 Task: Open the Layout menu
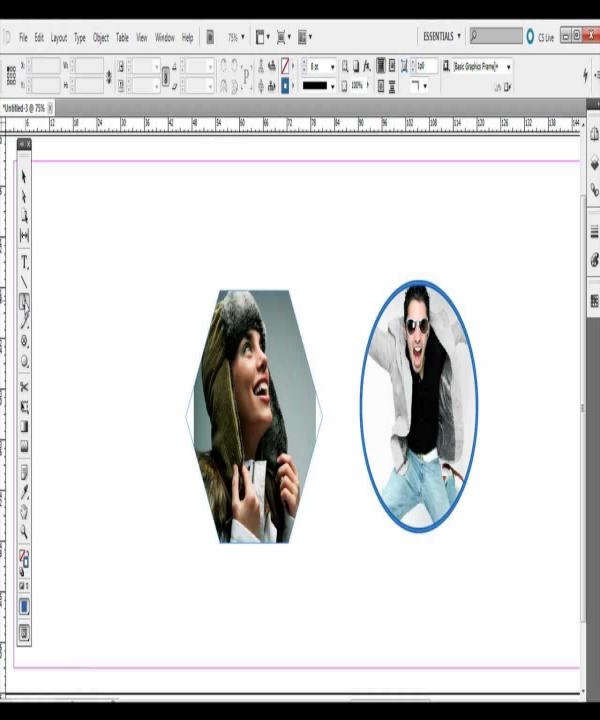coord(58,38)
